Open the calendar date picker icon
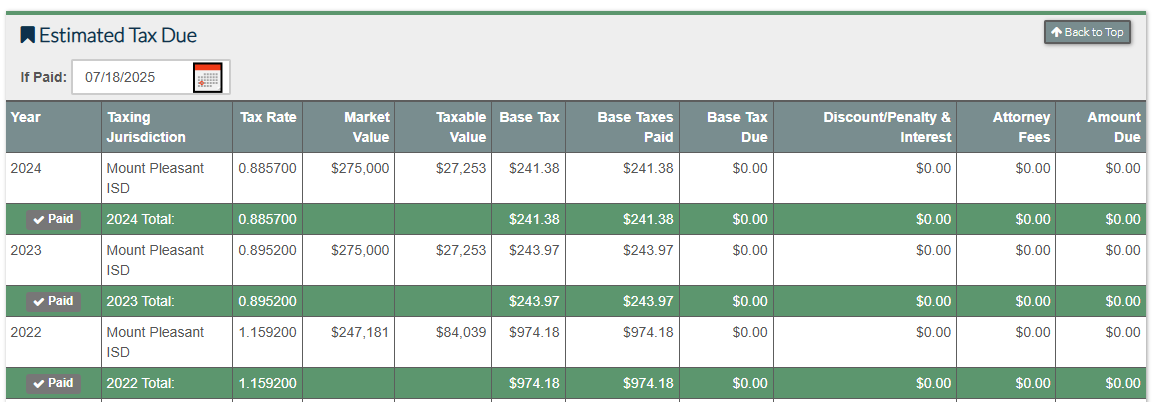This screenshot has width=1153, height=402. 208,77
